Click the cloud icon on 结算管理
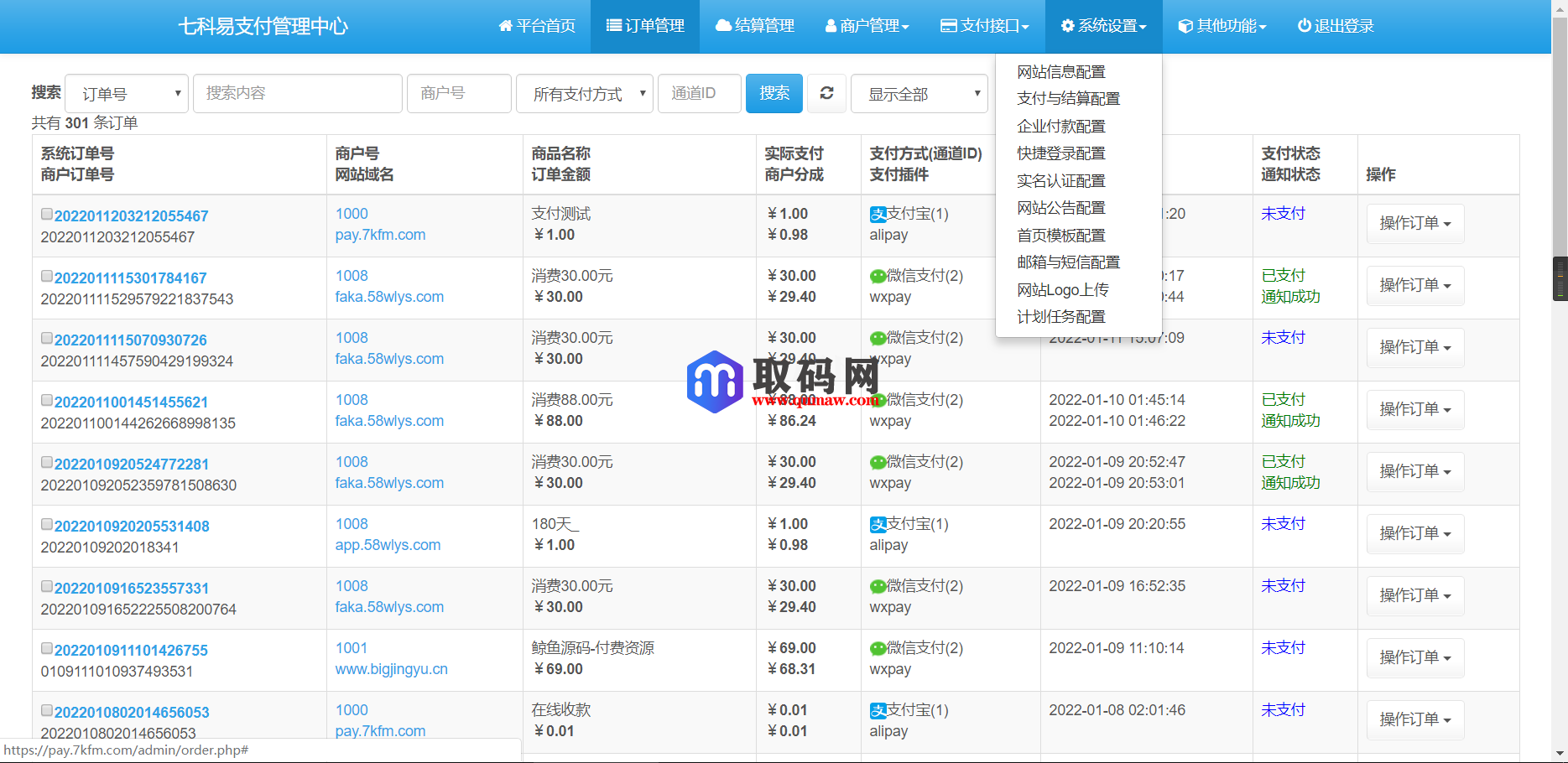 (722, 26)
